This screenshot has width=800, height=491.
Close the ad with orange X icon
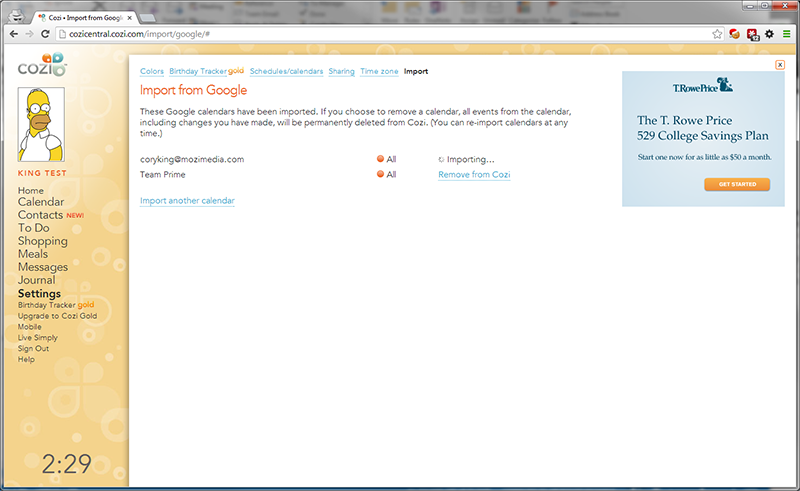[779, 65]
